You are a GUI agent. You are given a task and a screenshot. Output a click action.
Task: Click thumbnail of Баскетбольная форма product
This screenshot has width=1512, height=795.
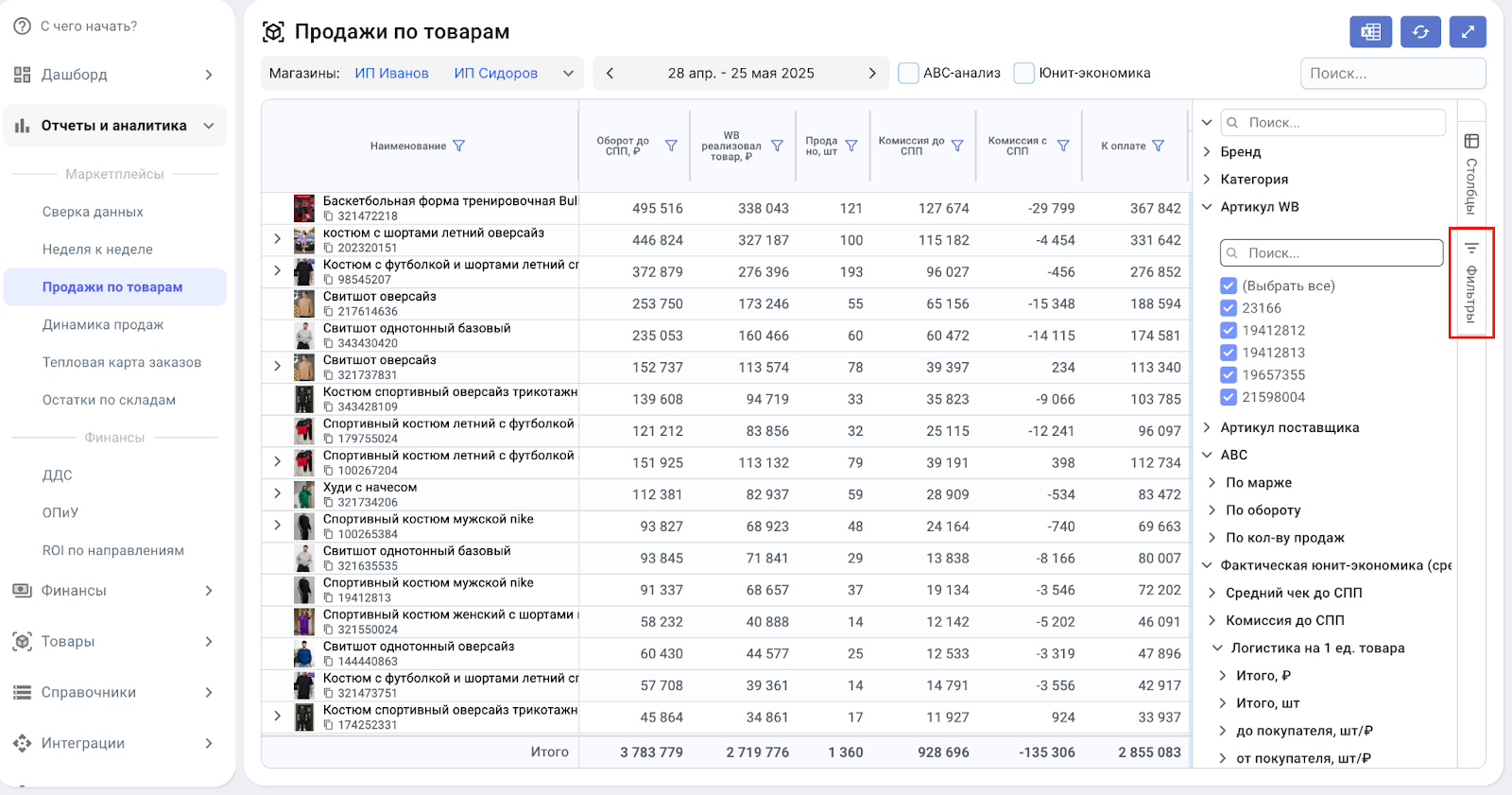tap(304, 209)
